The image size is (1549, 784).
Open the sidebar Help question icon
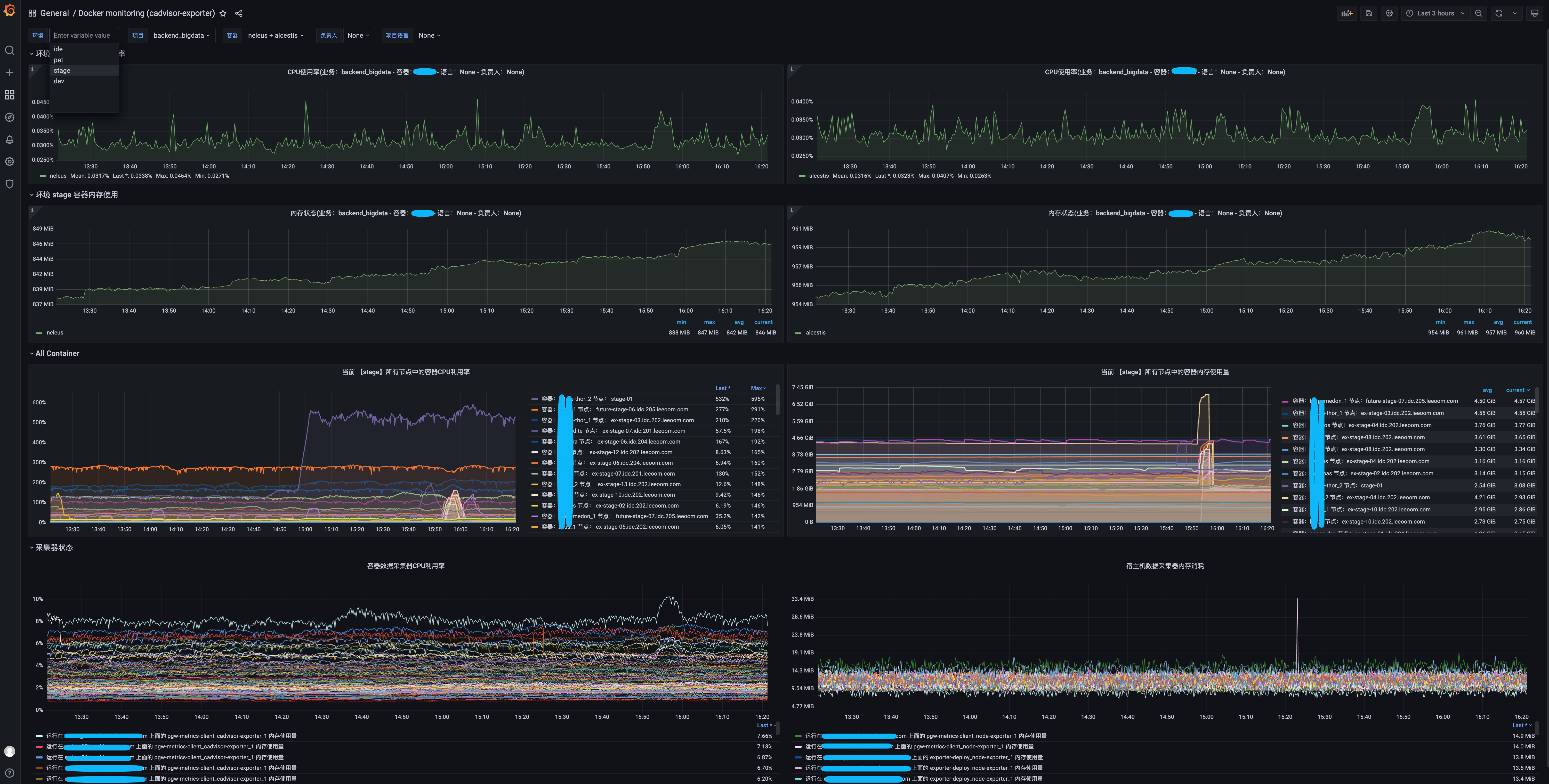coord(10,773)
